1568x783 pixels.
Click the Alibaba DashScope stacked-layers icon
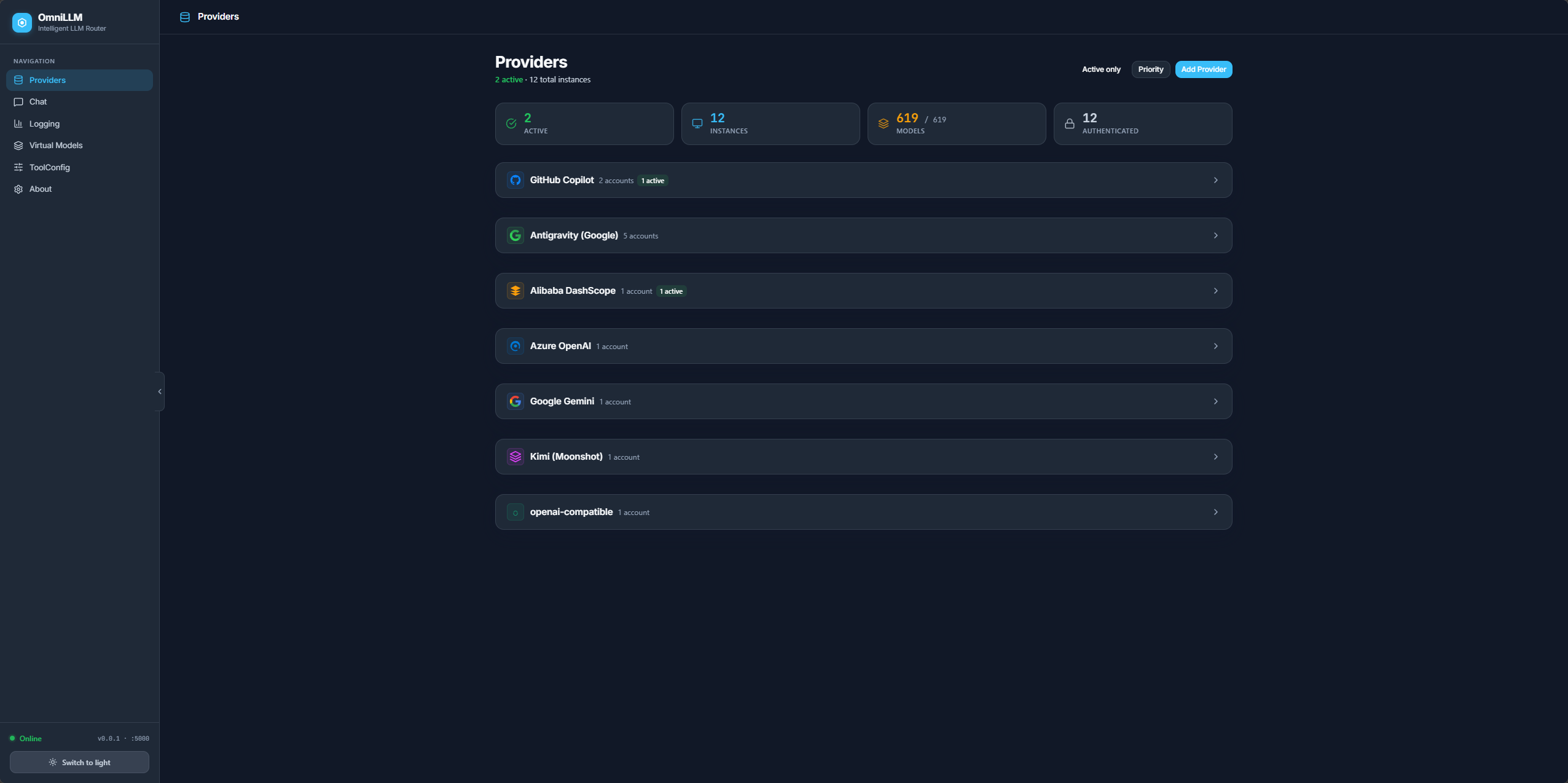point(515,291)
